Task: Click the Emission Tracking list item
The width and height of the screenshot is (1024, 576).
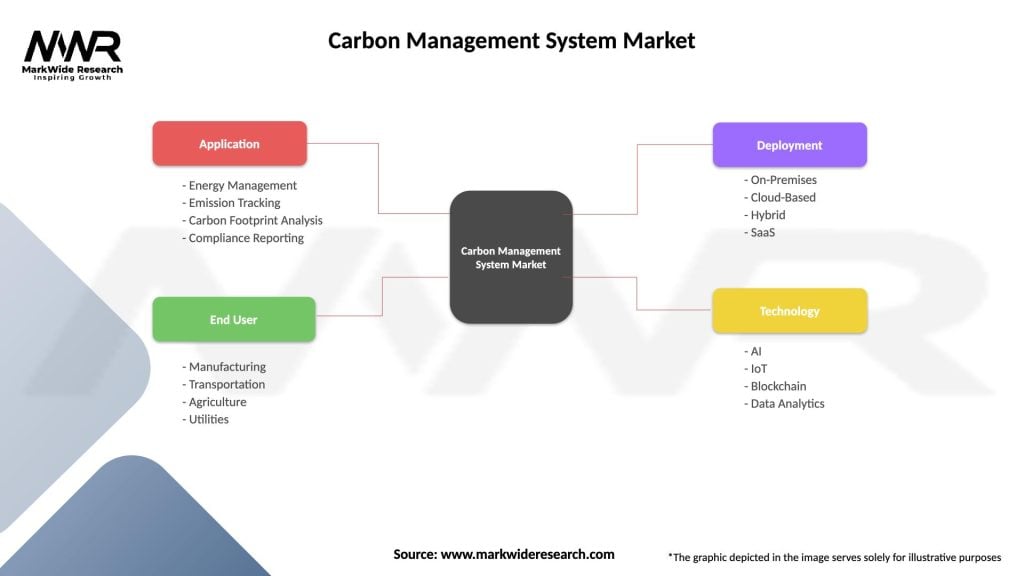Action: point(237,203)
